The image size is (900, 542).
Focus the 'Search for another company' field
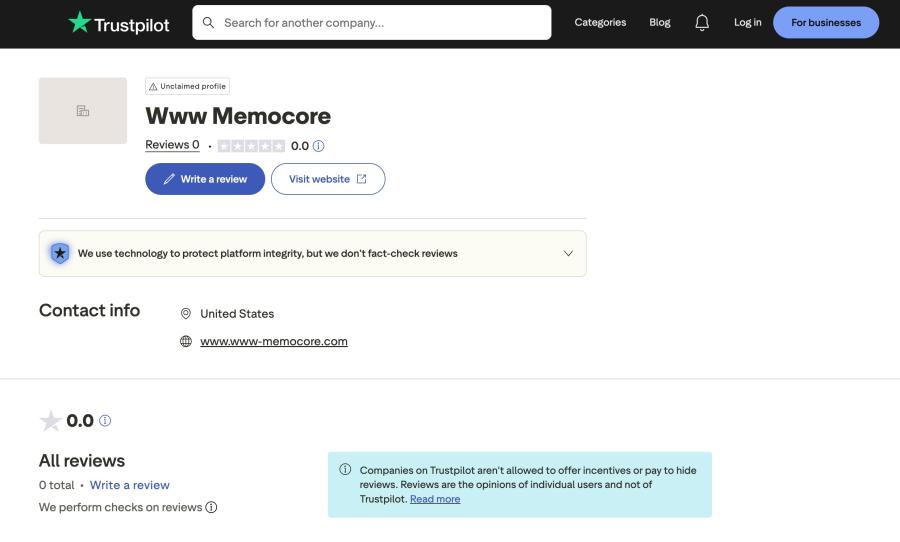pos(380,22)
